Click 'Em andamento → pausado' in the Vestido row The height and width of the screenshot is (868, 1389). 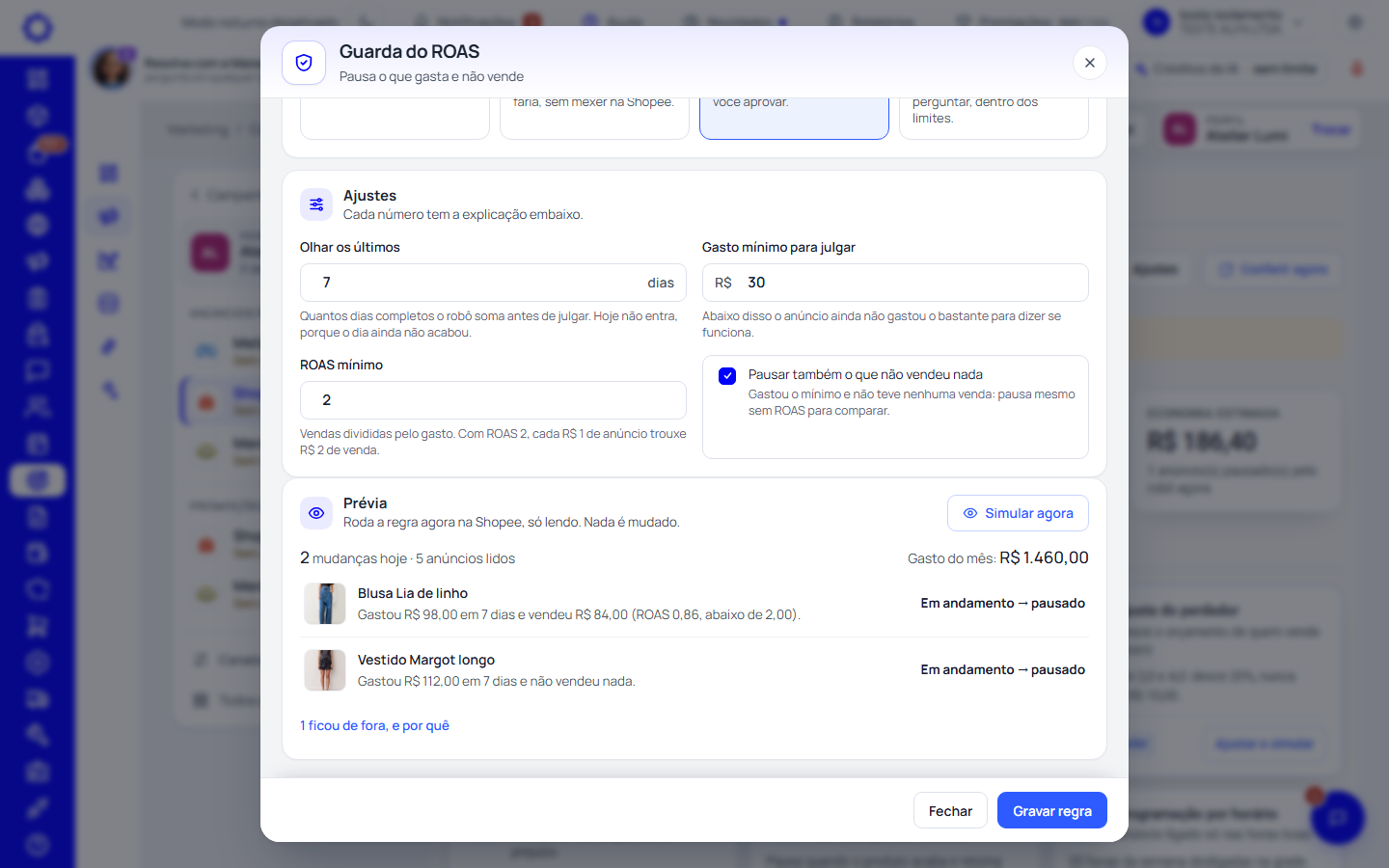coord(1002,669)
